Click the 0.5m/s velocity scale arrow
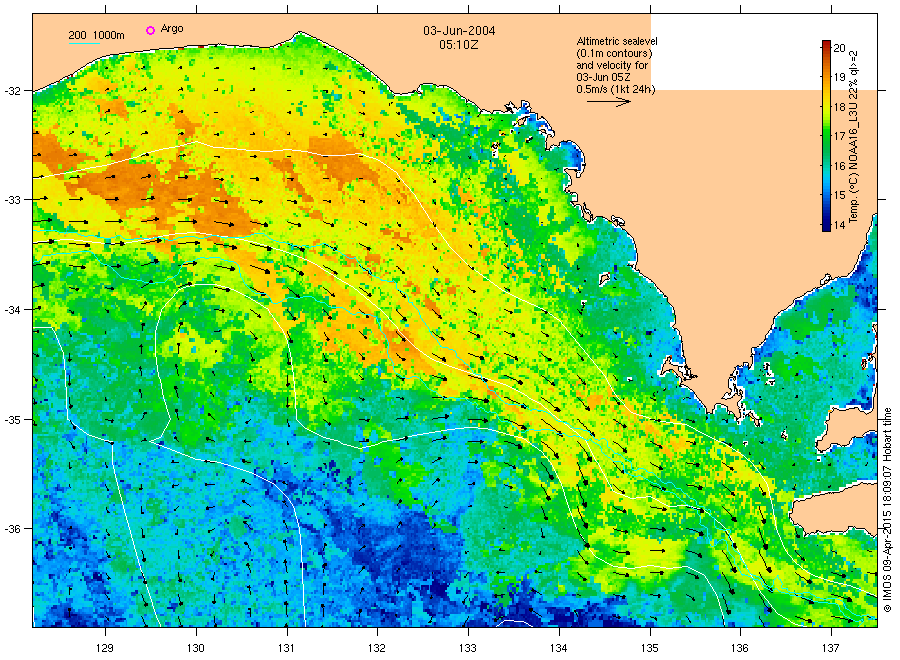The height and width of the screenshot is (660, 900). (609, 102)
